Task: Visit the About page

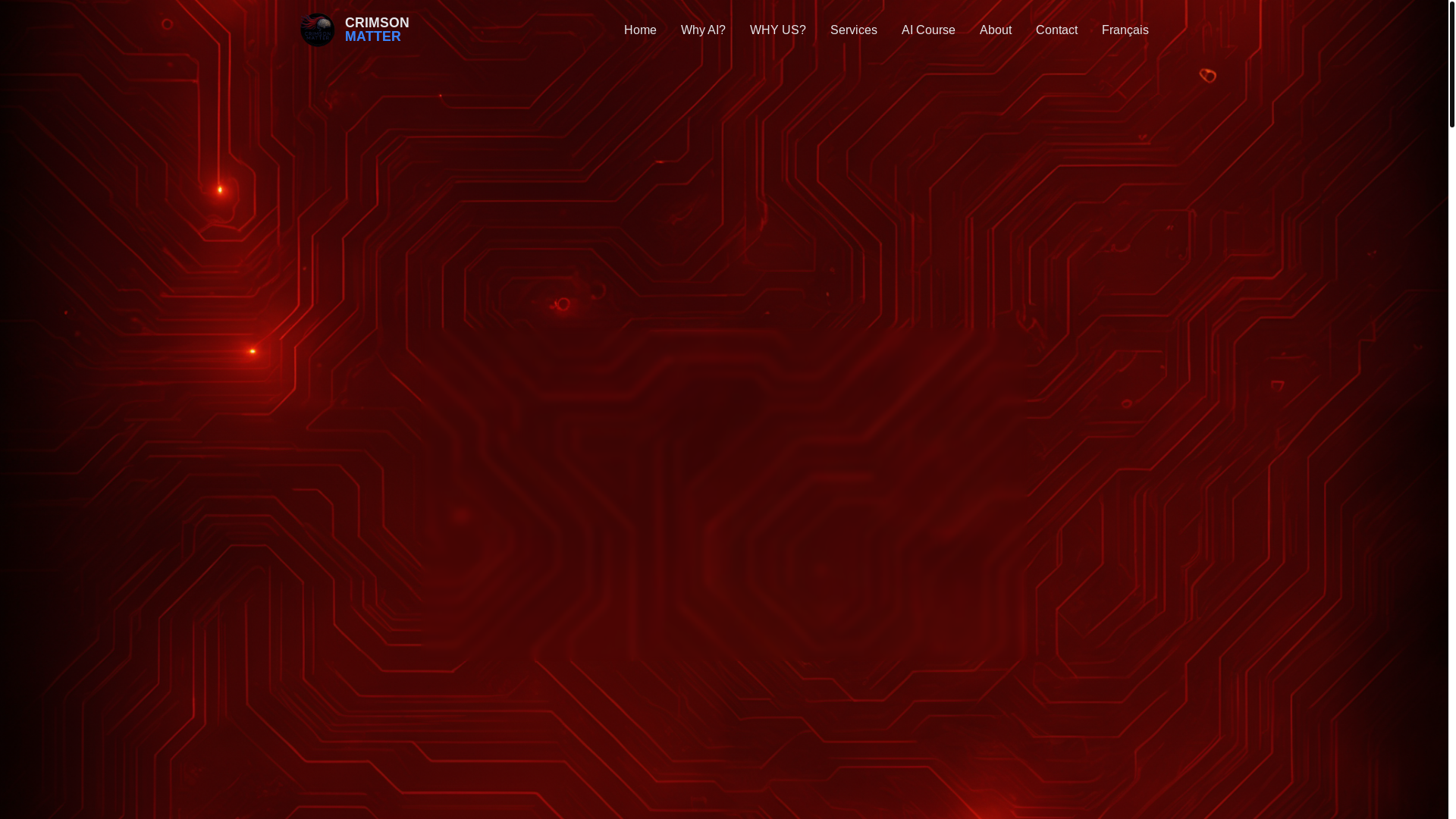Action: 996,30
